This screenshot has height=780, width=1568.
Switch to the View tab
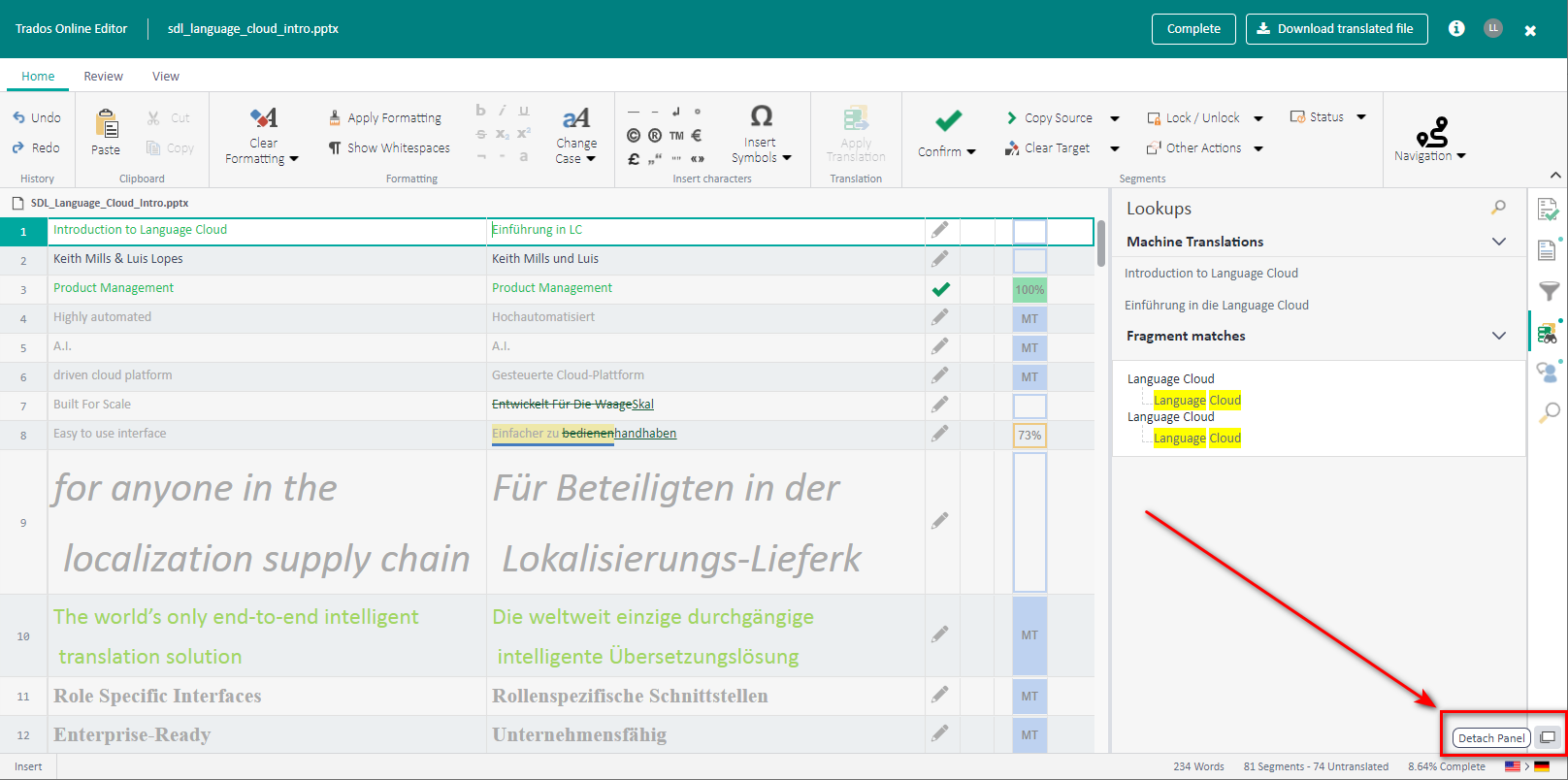pyautogui.click(x=166, y=76)
